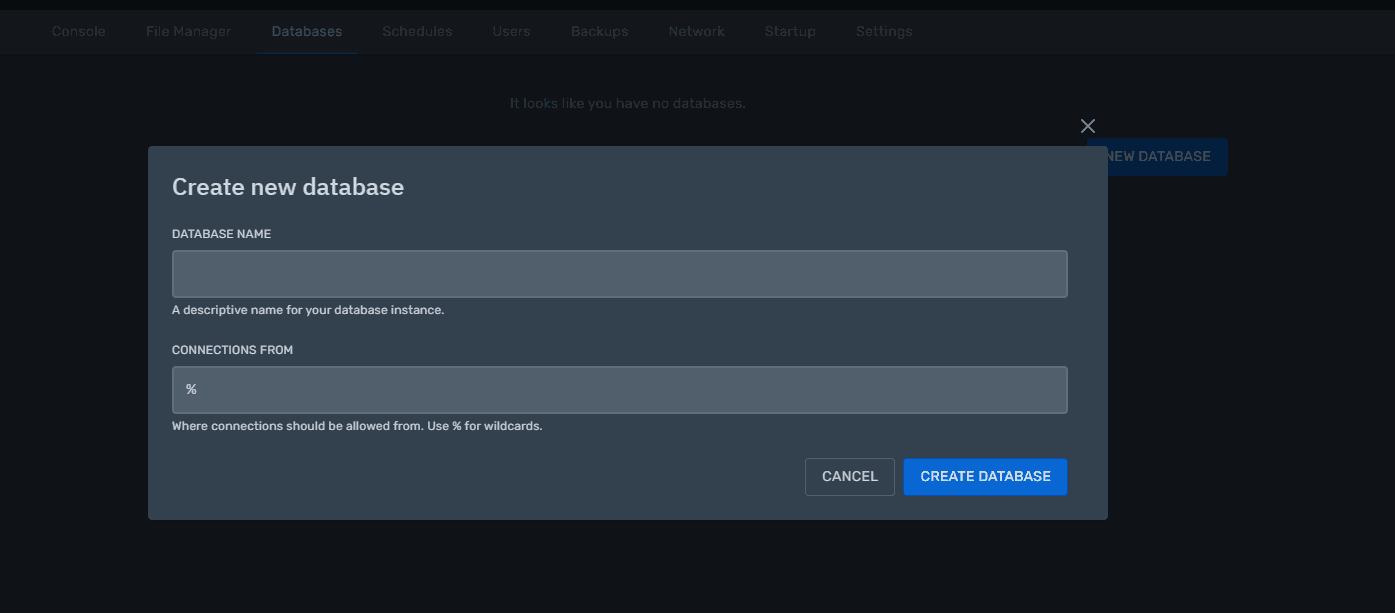Switch to the File Manager tab
The width and height of the screenshot is (1395, 613).
188,31
